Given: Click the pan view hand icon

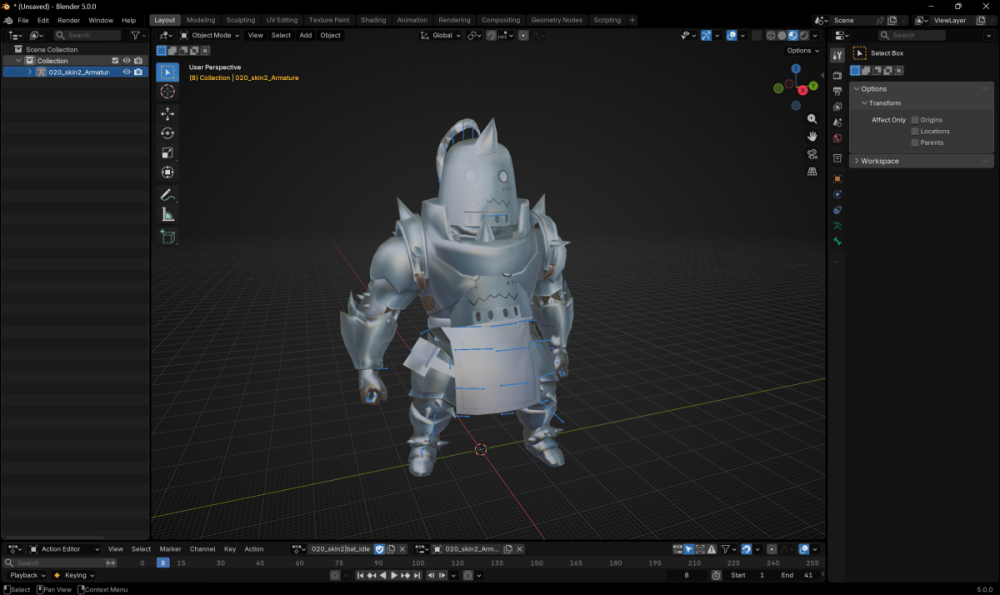Looking at the screenshot, I should click(x=812, y=136).
